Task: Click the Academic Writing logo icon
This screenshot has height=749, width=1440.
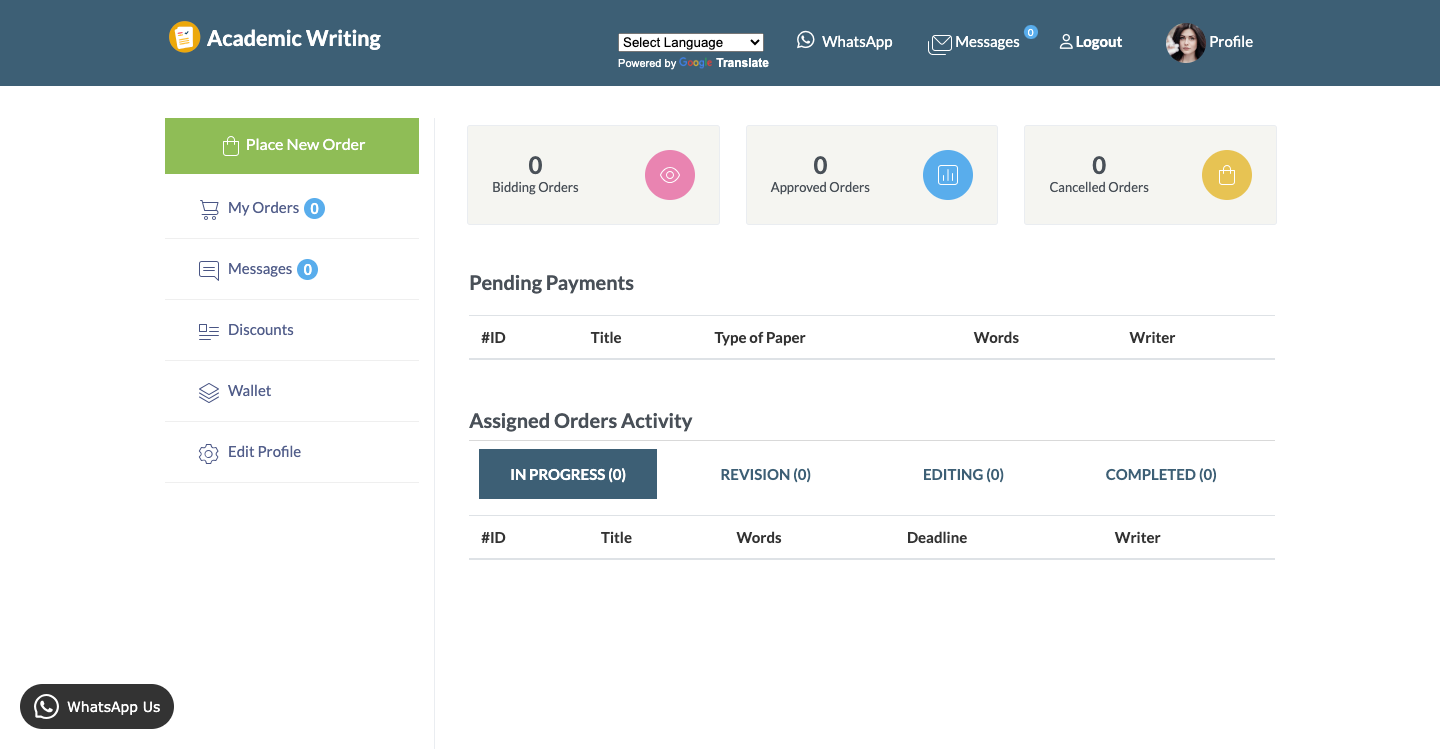Action: pos(184,37)
